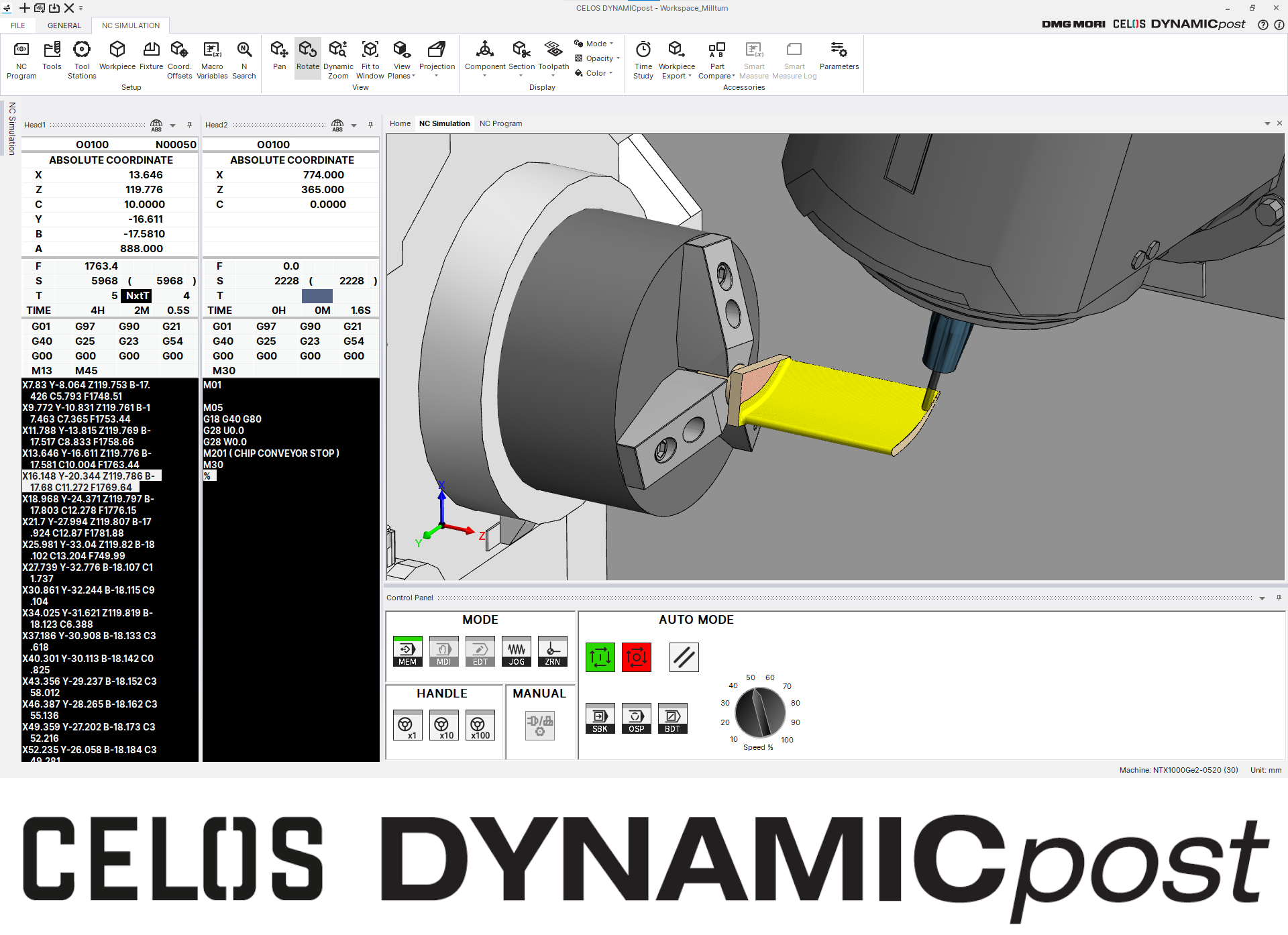This screenshot has width=1288, height=935.
Task: Open Coord. Offsets
Action: [179, 59]
